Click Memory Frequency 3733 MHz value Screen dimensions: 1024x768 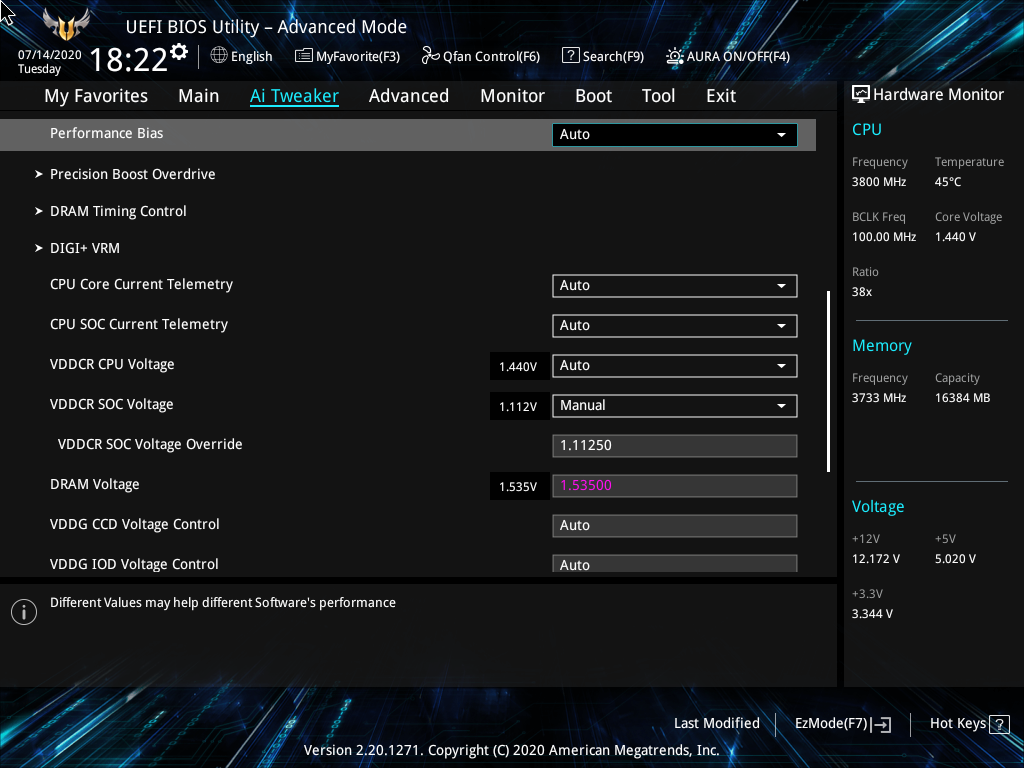(878, 398)
